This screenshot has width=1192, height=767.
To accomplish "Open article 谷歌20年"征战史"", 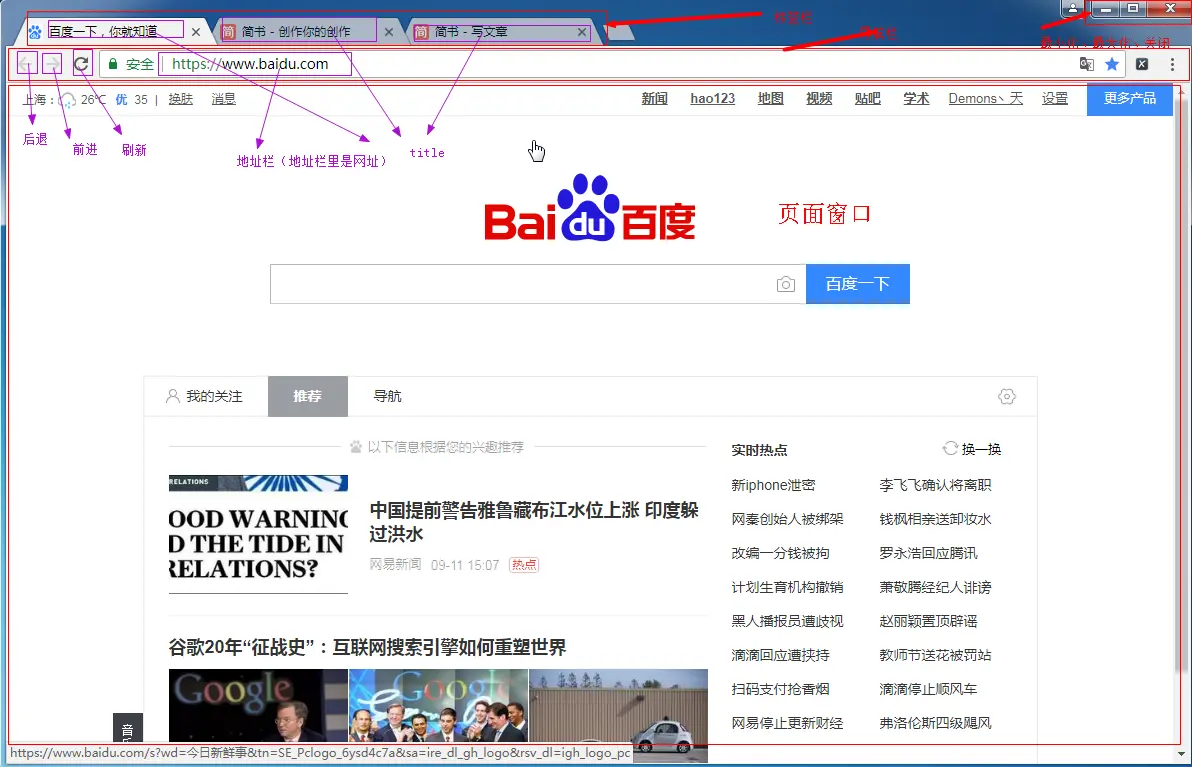I will pyautogui.click(x=367, y=648).
